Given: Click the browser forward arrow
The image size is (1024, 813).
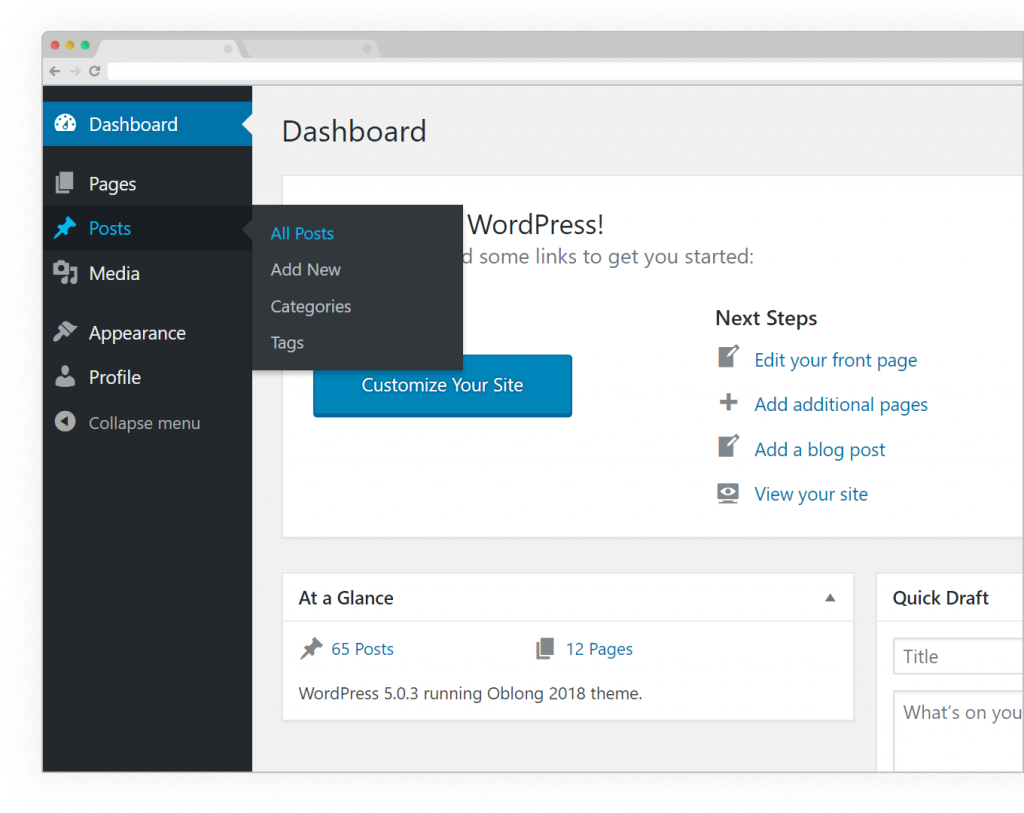Looking at the screenshot, I should coord(75,71).
